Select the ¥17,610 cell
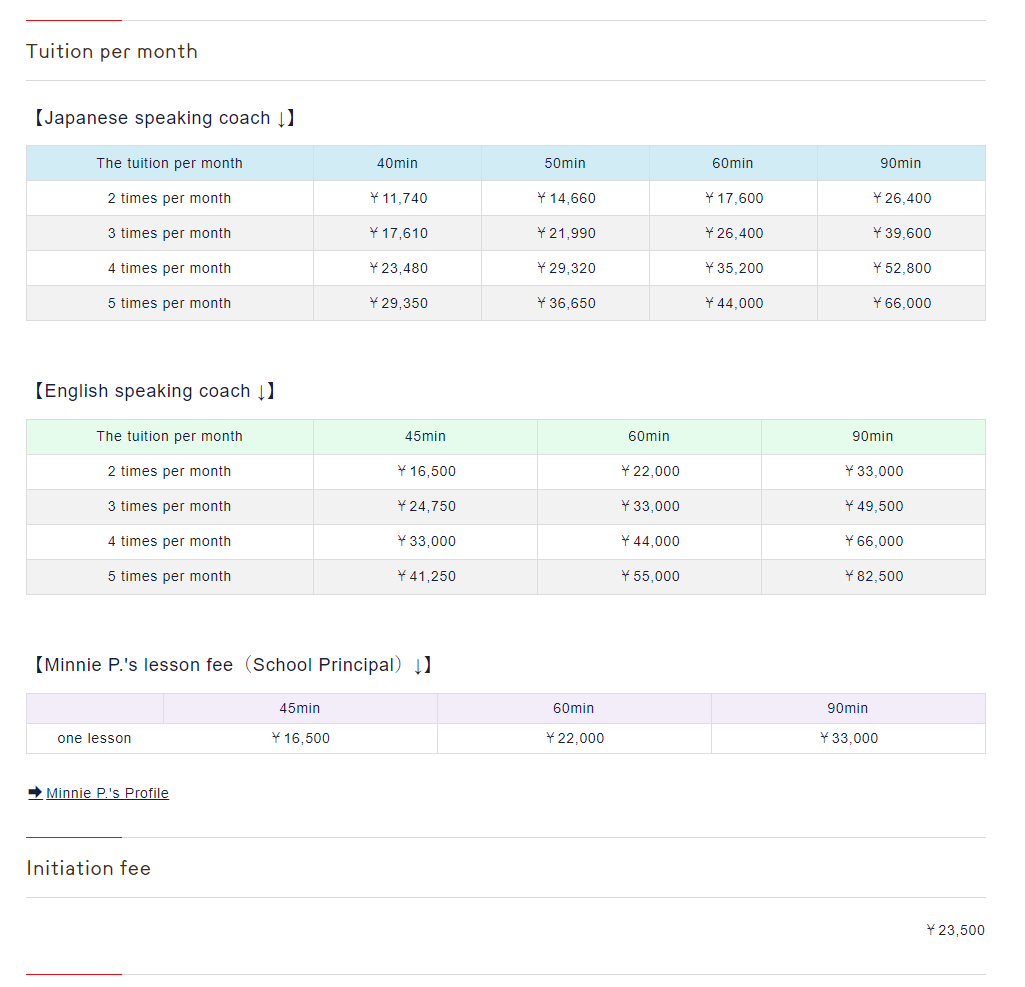1025x987 pixels. point(397,233)
